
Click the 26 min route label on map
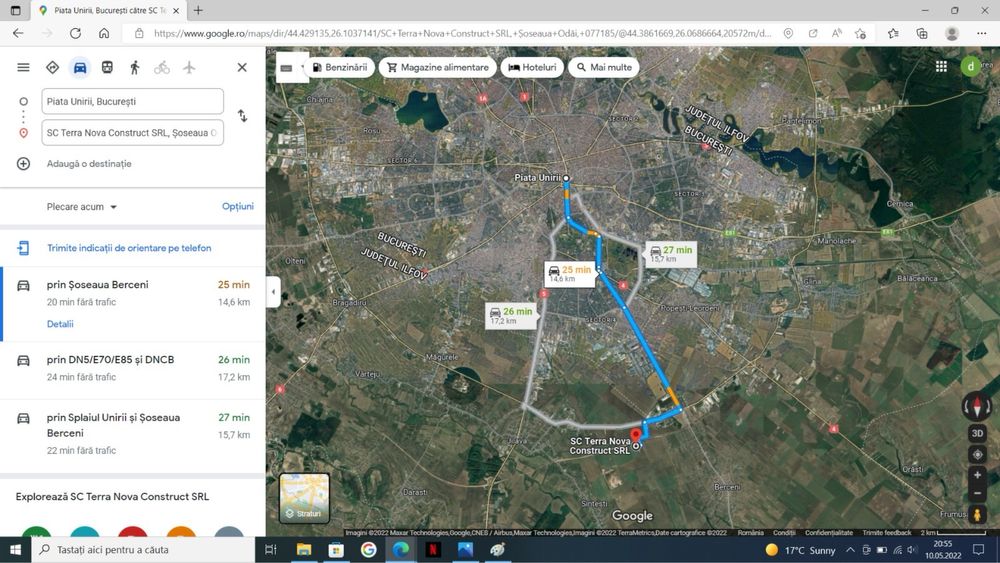tap(510, 316)
